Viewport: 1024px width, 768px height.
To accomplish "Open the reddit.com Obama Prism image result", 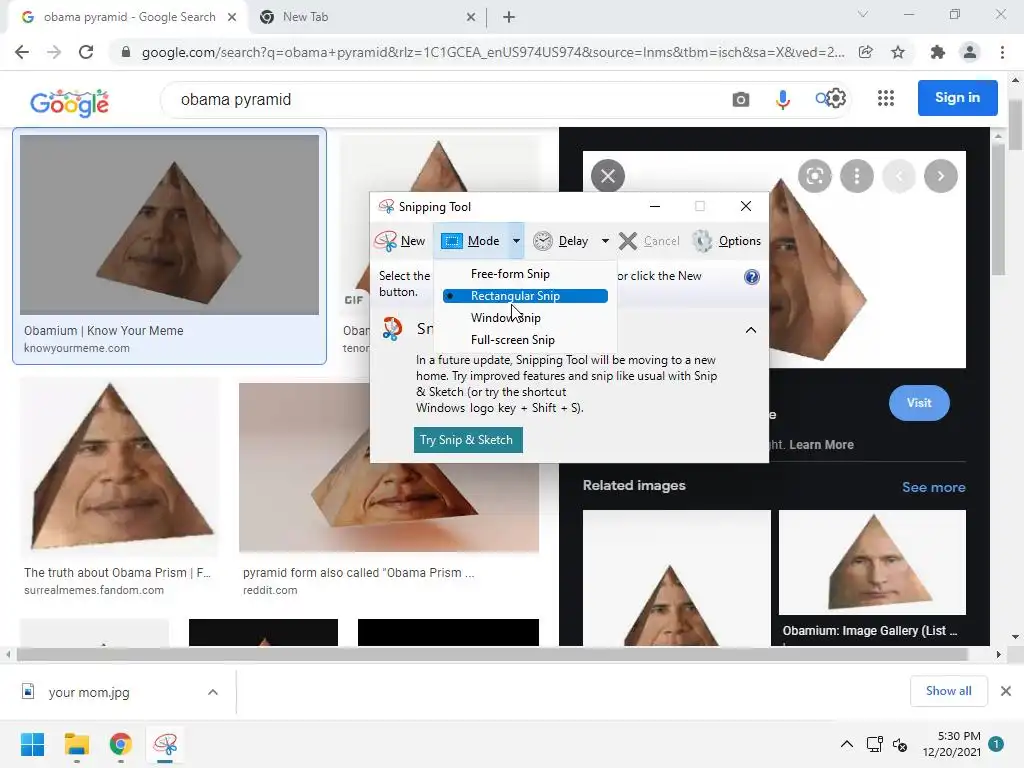I will click(389, 466).
